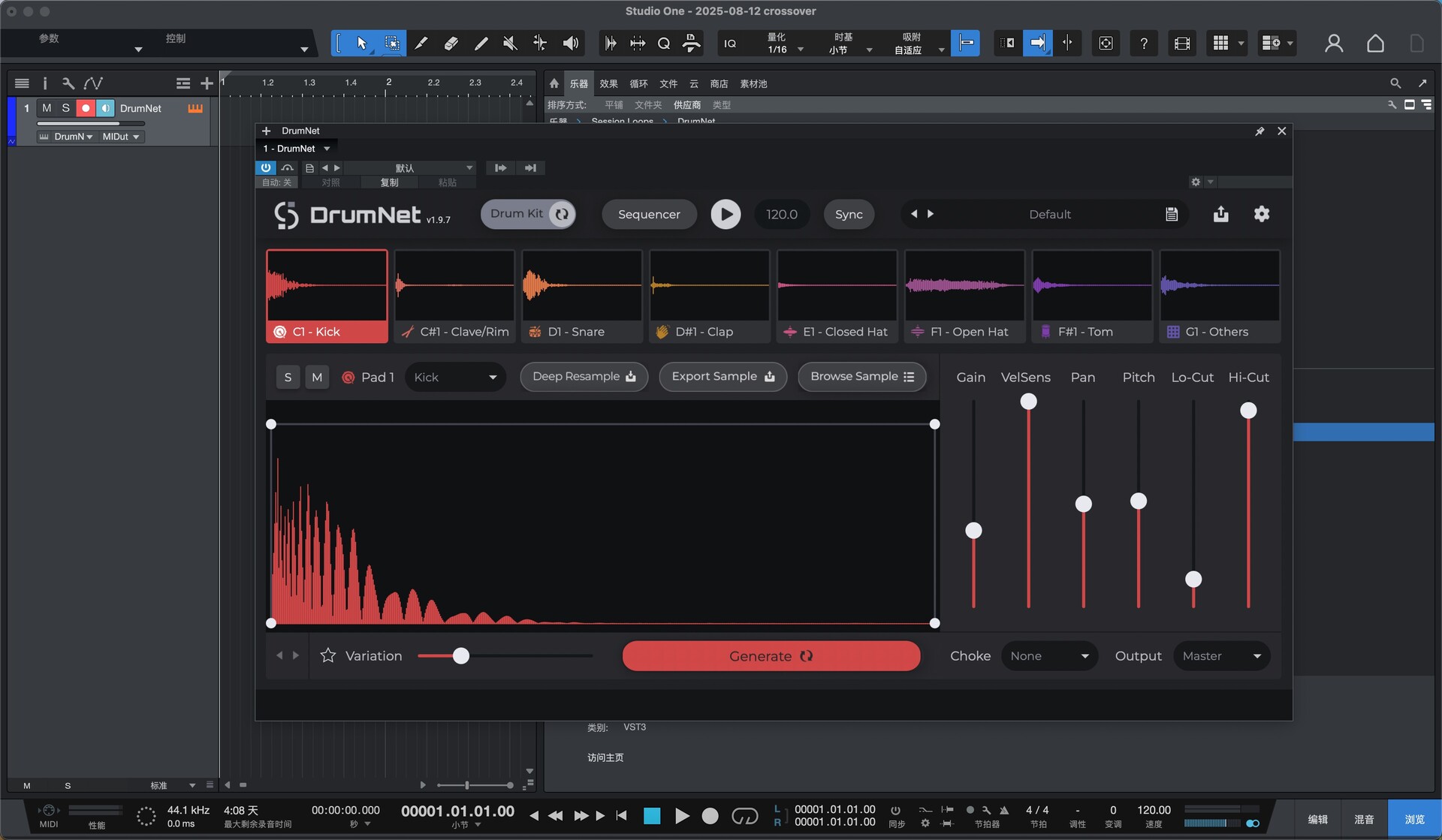Mute the DrumNet track

(47, 108)
